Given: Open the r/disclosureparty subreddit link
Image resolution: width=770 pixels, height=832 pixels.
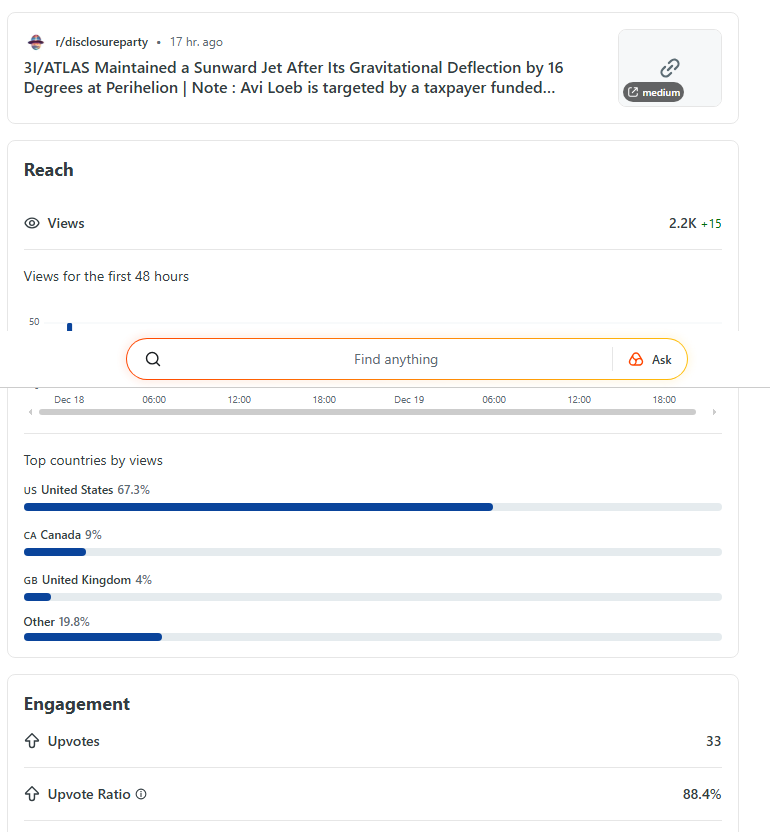Looking at the screenshot, I should click(x=101, y=42).
